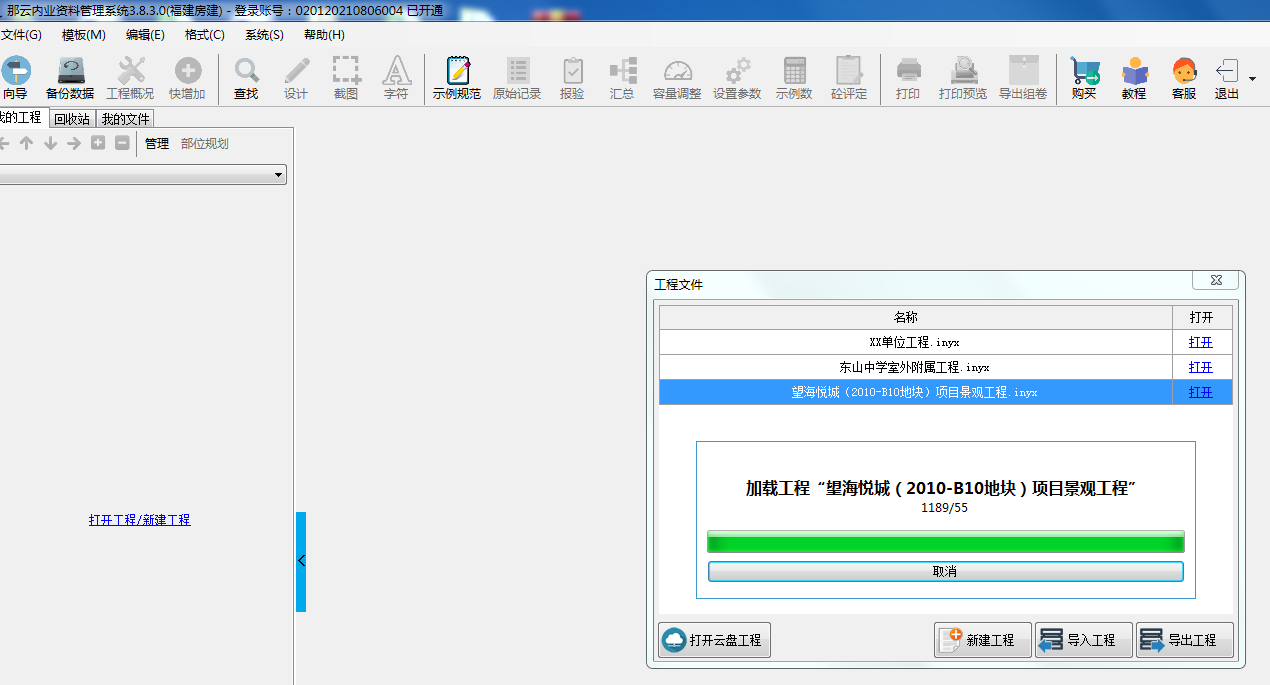Viewport: 1270px width, 685px height.
Task: Click 打开 link for 东山中学室外附属工程
Action: click(1200, 367)
